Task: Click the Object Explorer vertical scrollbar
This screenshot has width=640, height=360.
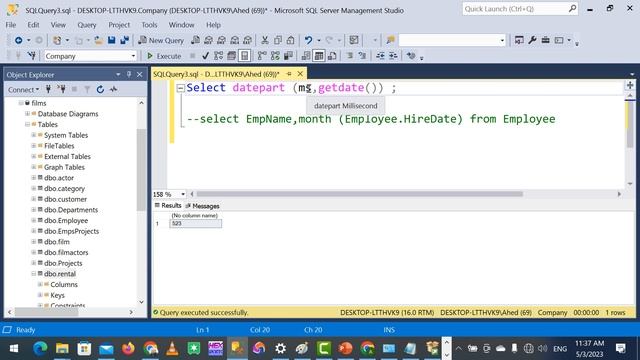Action: coord(141,169)
